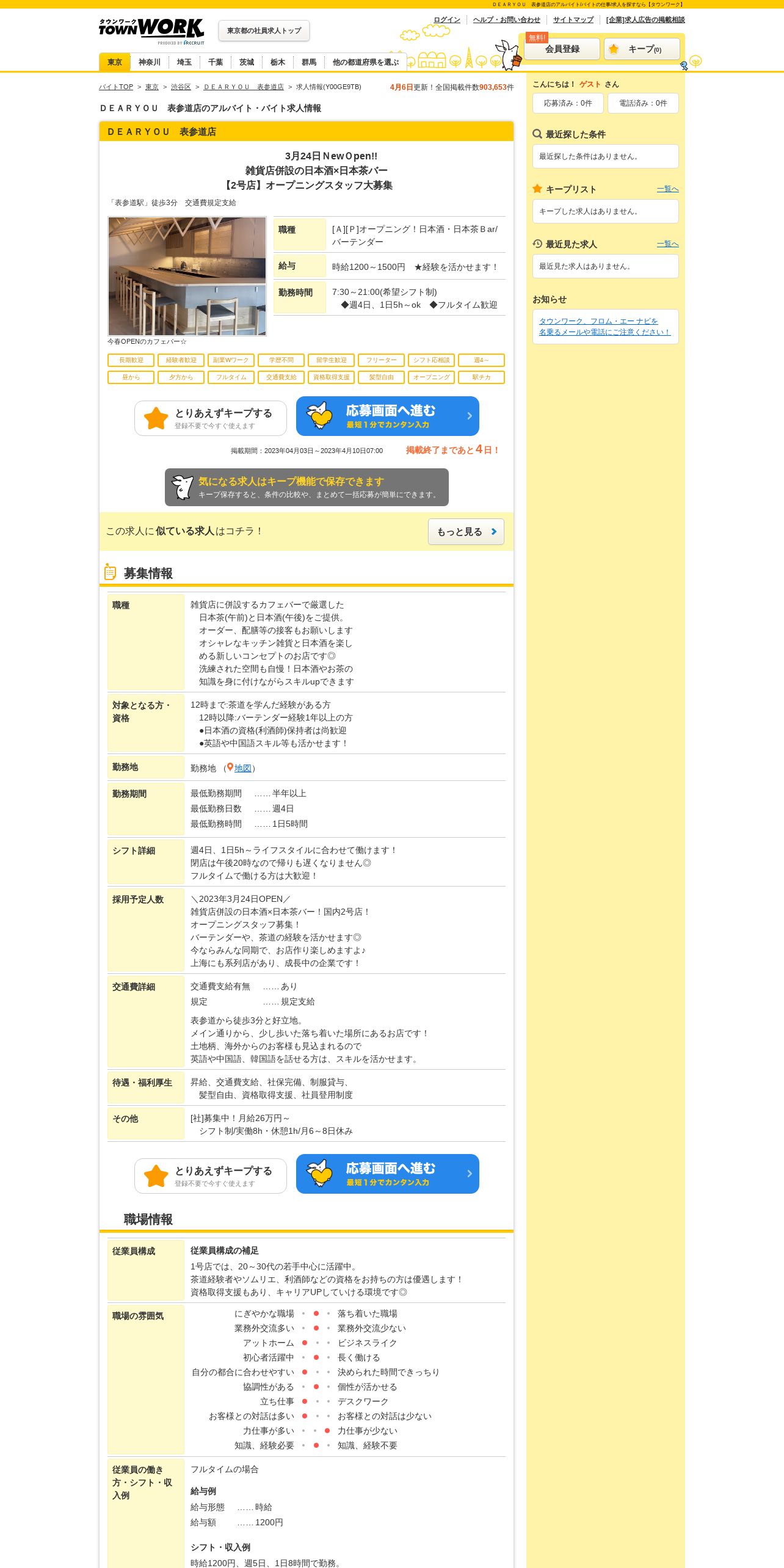Click the 学歴不問 tag
This screenshot has height=1568, width=784.
281,360
